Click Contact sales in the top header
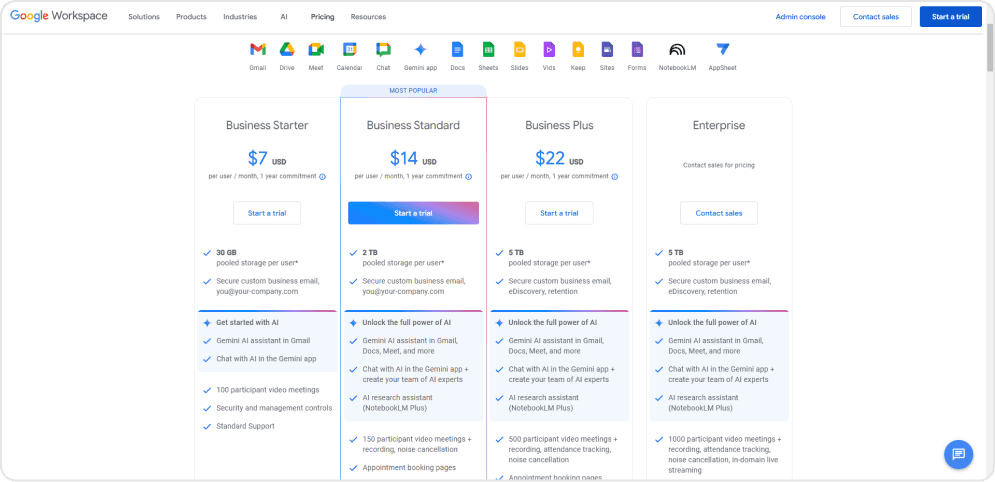Screen dimensions: 995x482 (876, 16)
